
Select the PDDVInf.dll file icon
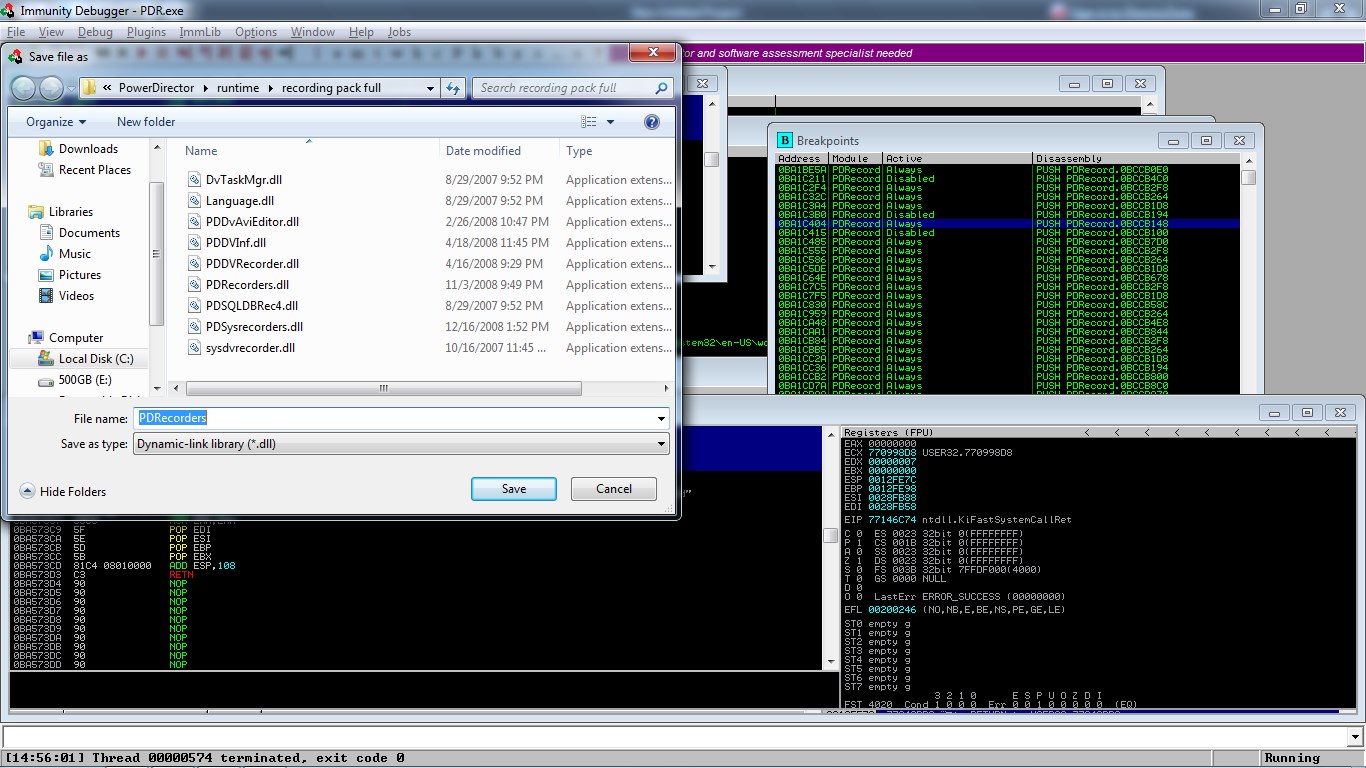coord(195,243)
